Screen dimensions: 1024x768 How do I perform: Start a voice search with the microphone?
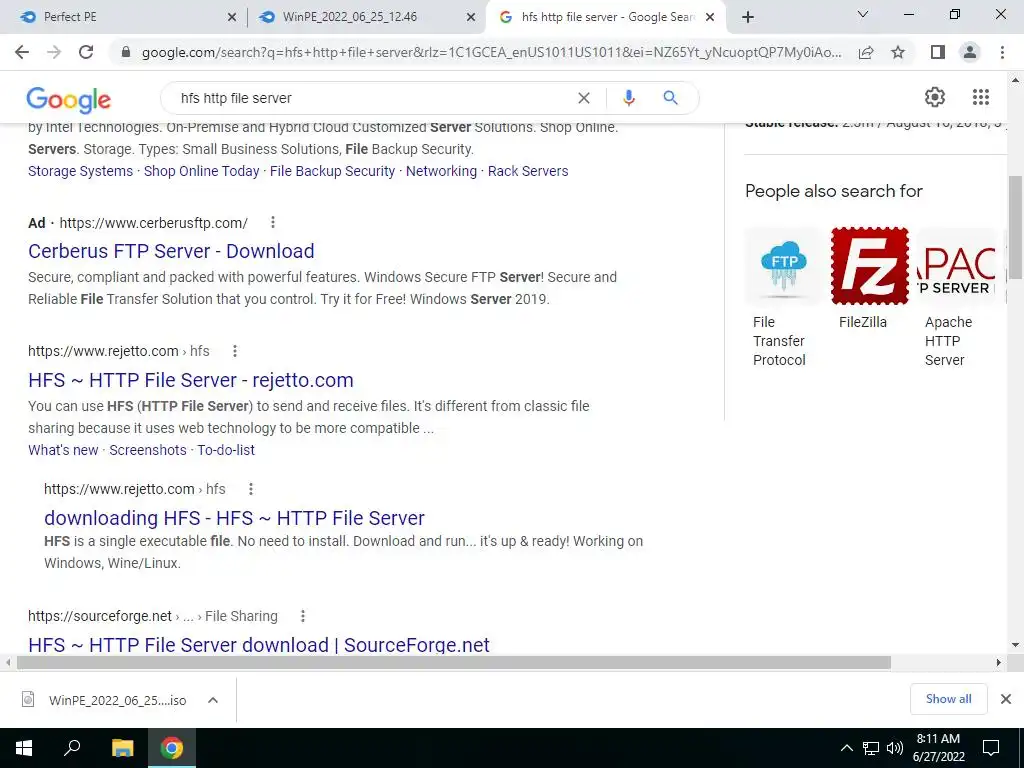click(x=628, y=98)
